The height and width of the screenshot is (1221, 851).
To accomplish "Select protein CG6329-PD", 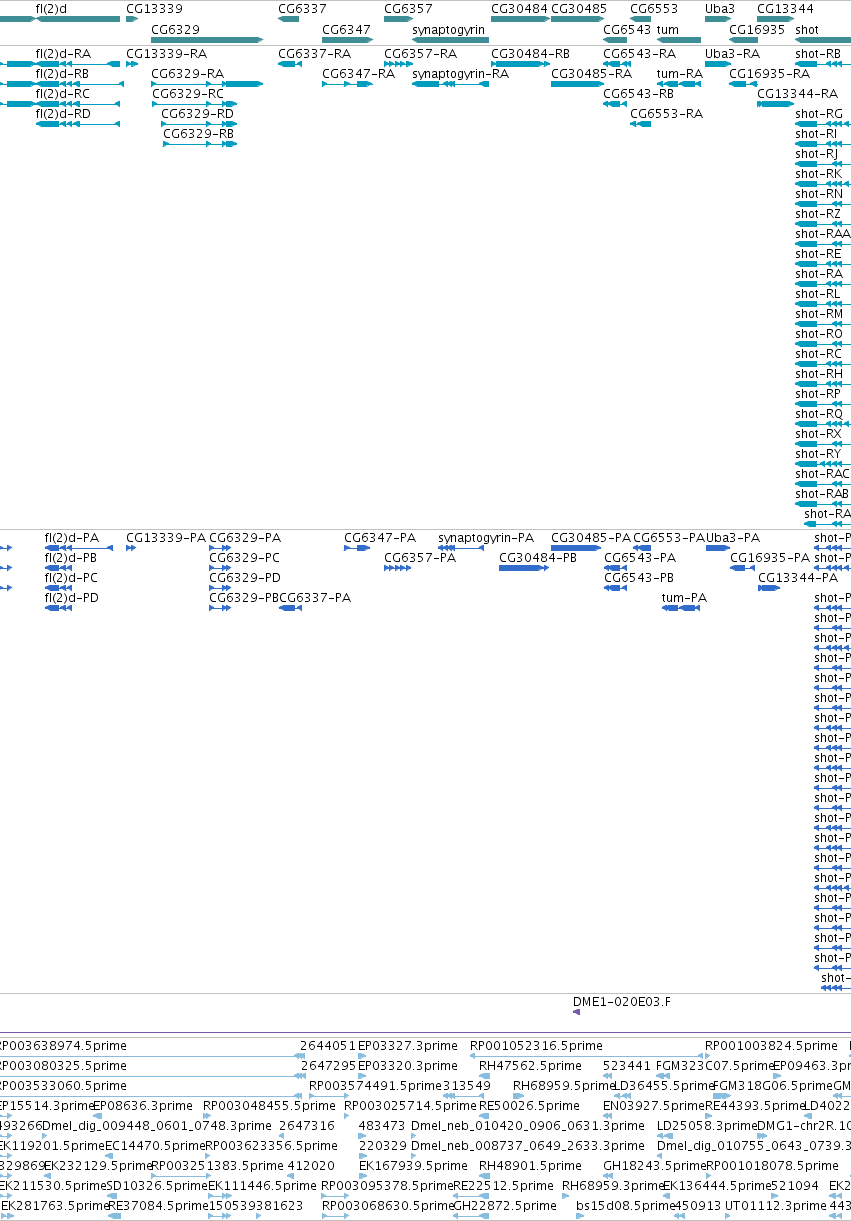I will click(245, 578).
